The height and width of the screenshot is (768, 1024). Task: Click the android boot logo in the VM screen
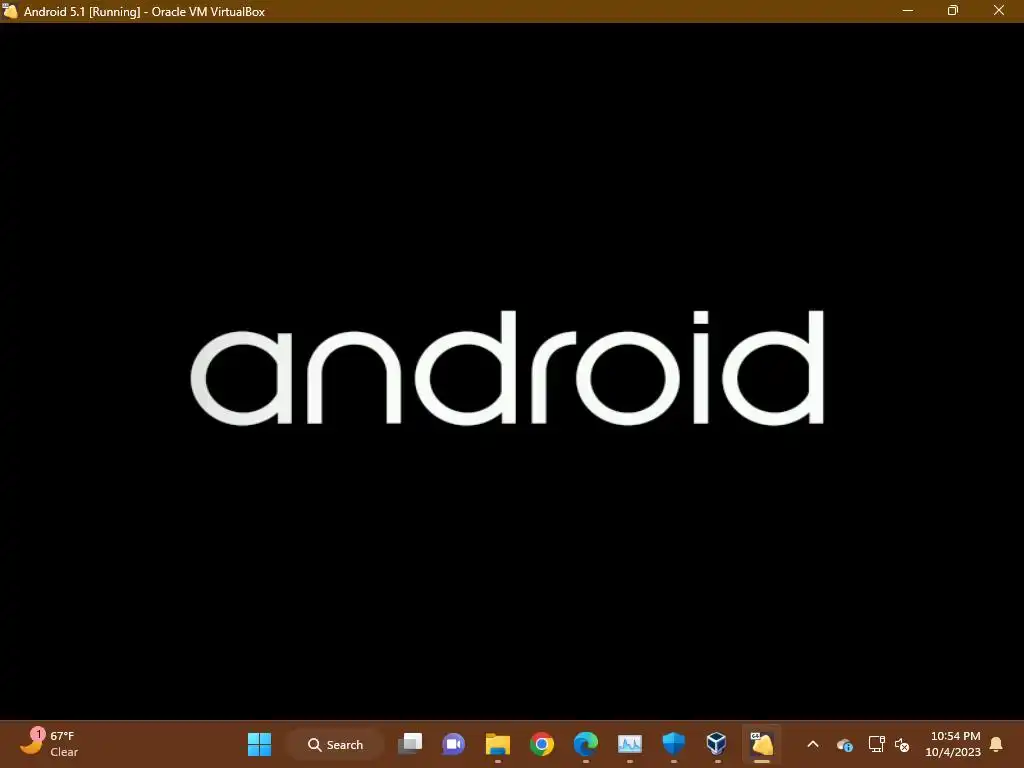507,368
